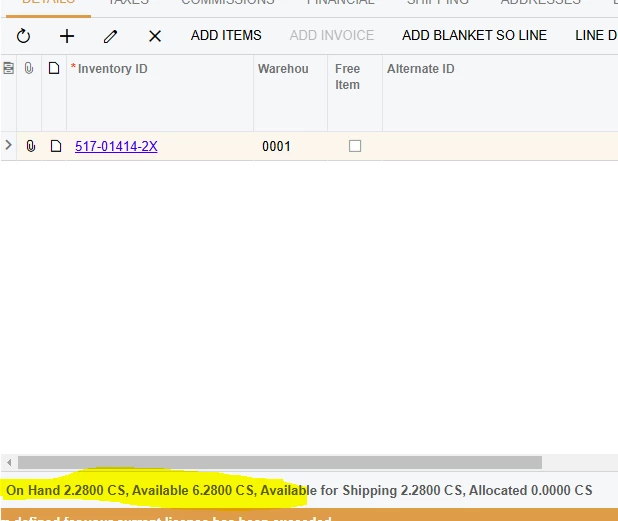Click ADD BLANKET SO LINE button
Screen dimensions: 618x521
pos(474,35)
